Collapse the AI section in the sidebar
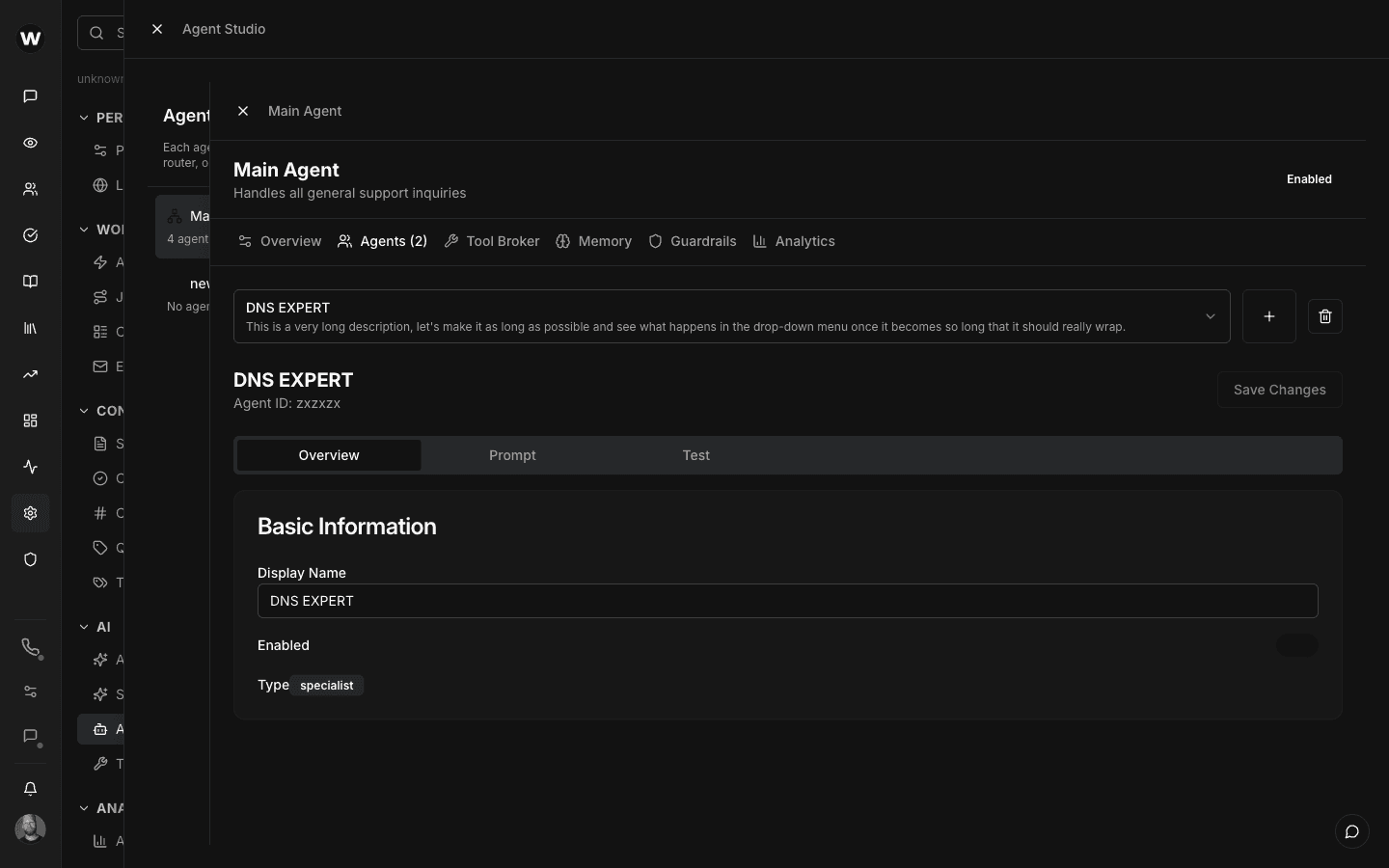Image resolution: width=1389 pixels, height=868 pixels. click(85, 627)
